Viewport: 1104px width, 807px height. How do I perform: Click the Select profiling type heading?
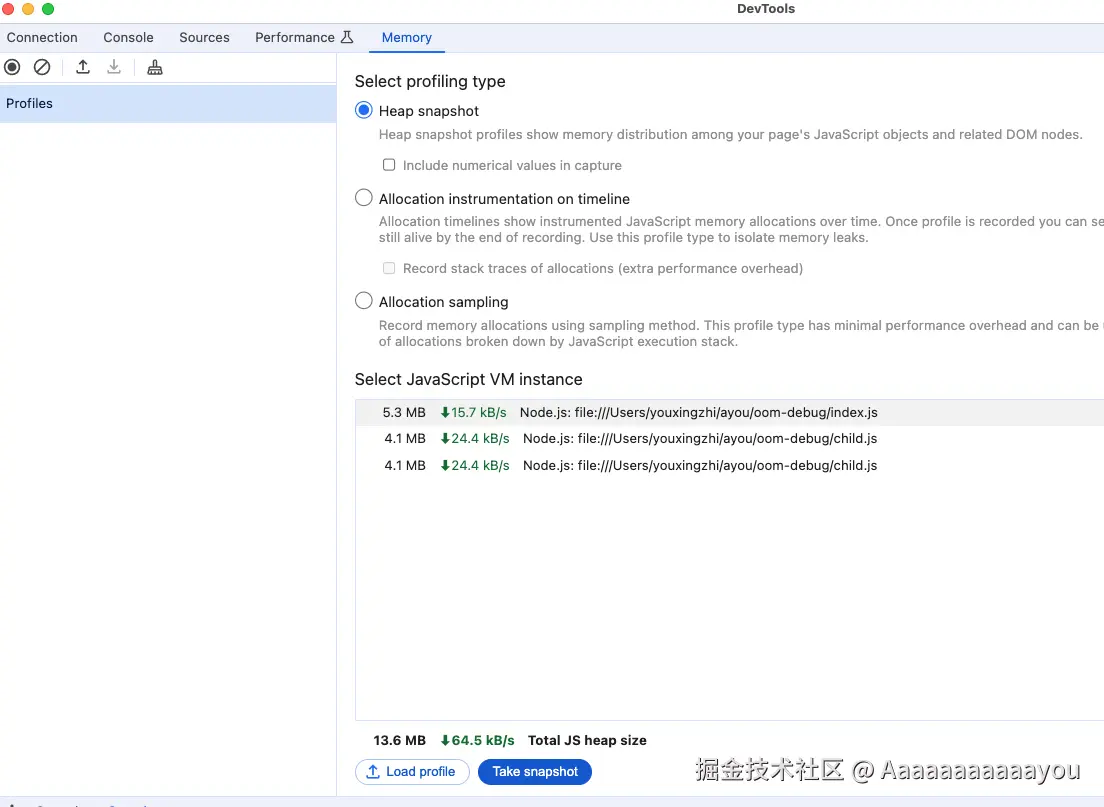tap(430, 81)
